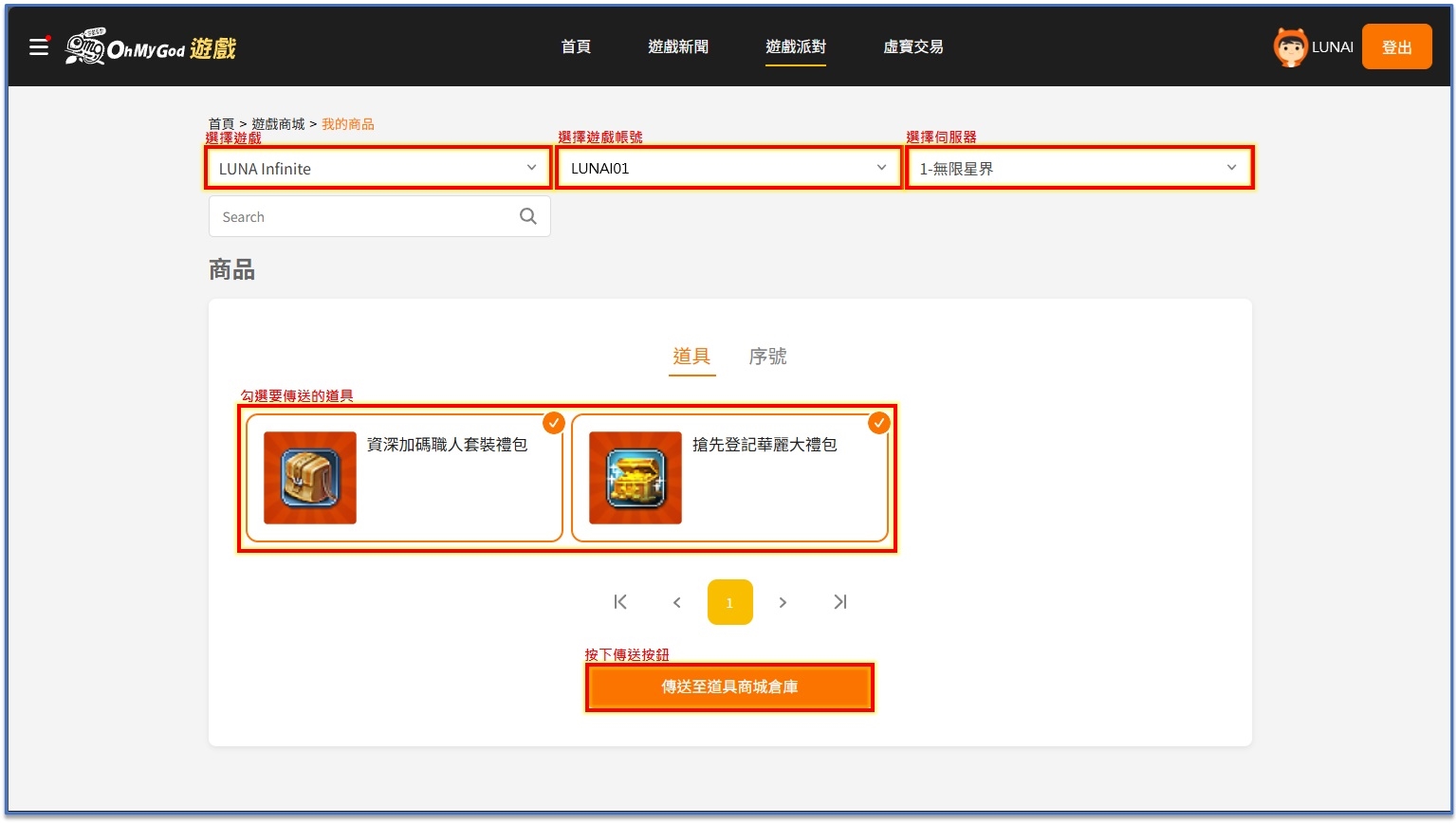This screenshot has width=1456, height=824.
Task: Open the hamburger menu icon
Action: (x=39, y=46)
